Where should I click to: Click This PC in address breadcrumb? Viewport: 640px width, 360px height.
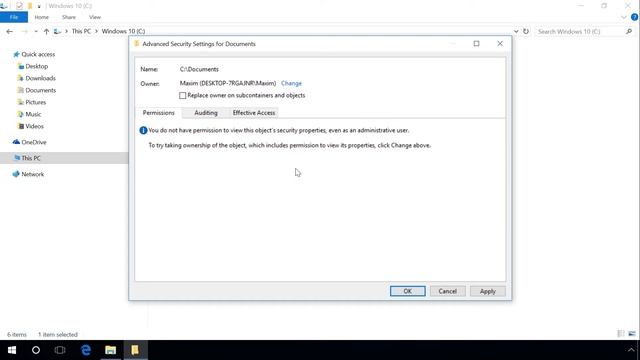(x=81, y=31)
